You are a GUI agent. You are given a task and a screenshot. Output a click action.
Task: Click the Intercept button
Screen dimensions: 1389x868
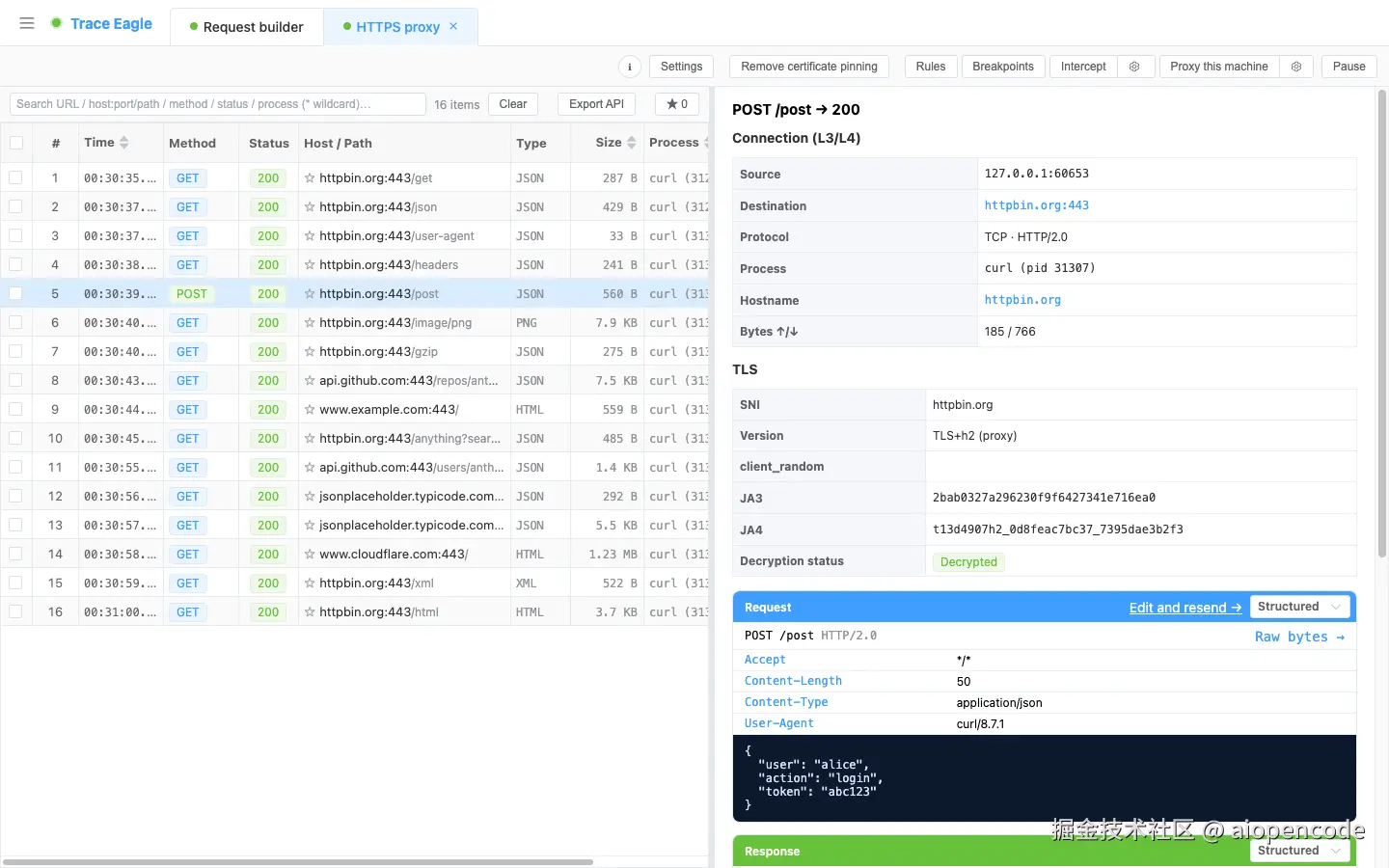point(1083,67)
